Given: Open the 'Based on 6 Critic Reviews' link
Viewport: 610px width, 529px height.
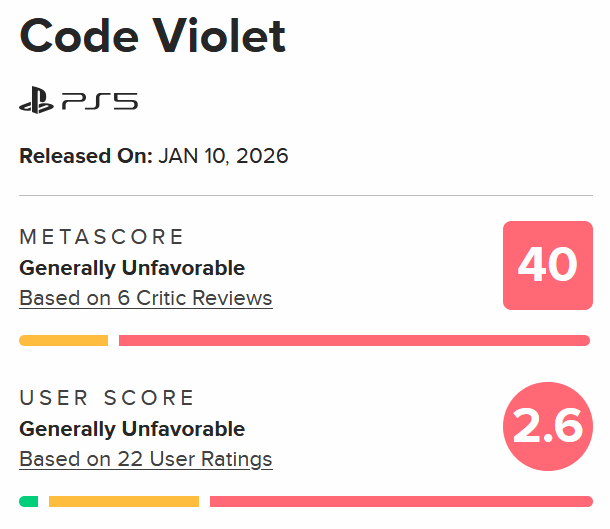Looking at the screenshot, I should (x=145, y=298).
